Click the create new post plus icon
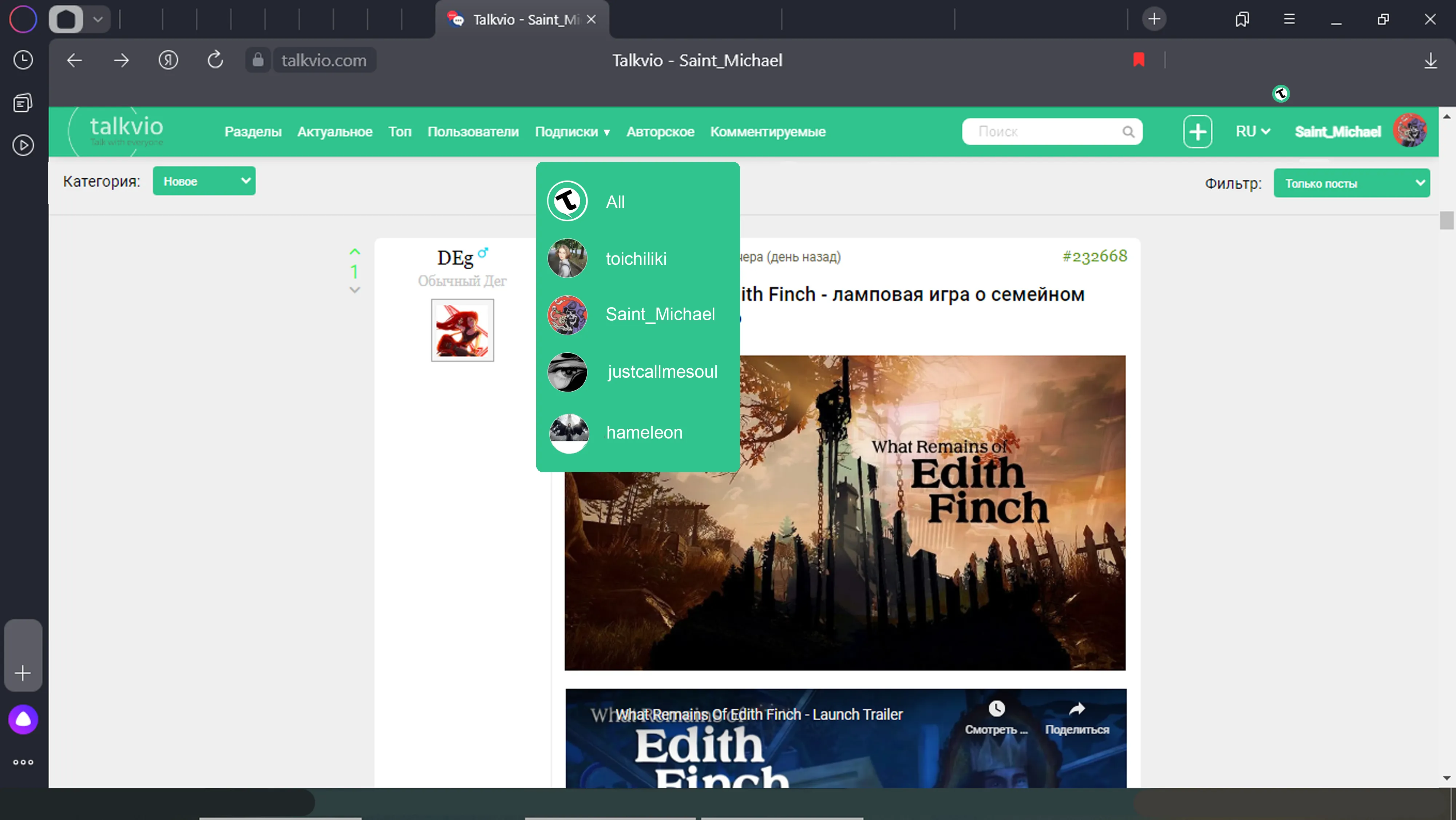This screenshot has height=820, width=1456. (1197, 132)
